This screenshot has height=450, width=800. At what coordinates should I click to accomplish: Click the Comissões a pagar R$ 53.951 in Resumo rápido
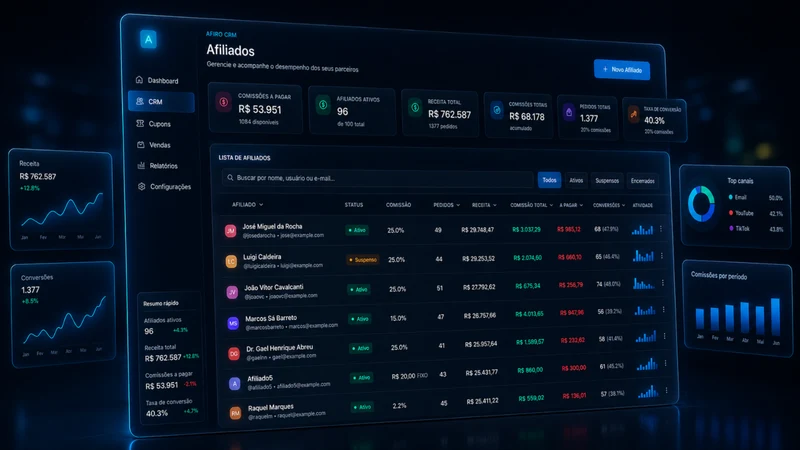pos(170,380)
